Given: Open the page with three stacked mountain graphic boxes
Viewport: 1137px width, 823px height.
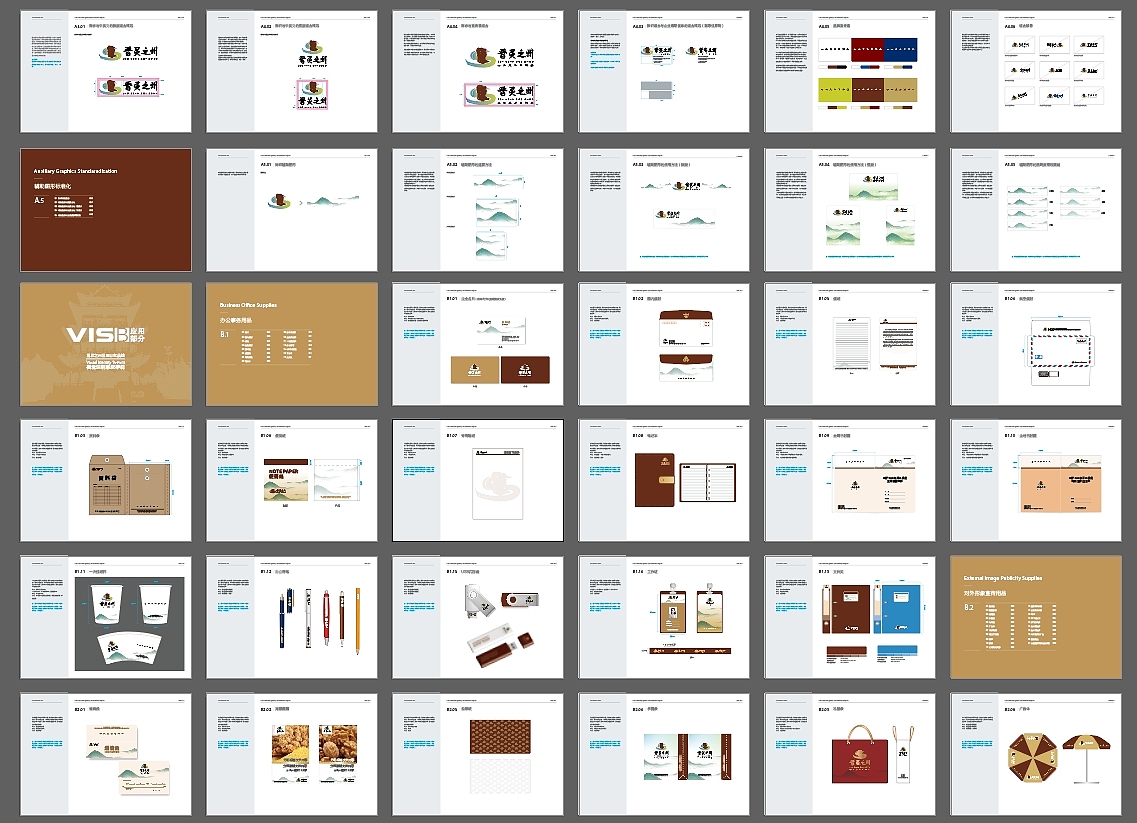Looking at the screenshot, I should coord(478,210).
